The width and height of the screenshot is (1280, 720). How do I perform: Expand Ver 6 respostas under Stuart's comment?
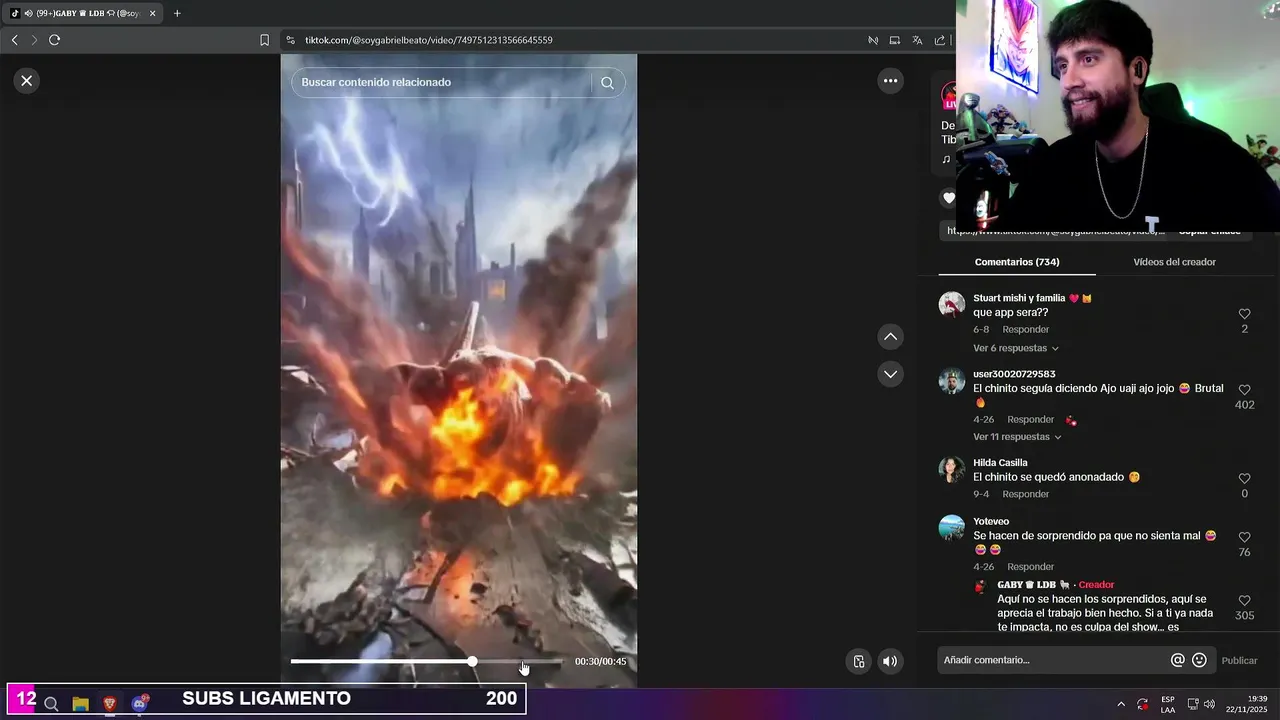[1016, 348]
